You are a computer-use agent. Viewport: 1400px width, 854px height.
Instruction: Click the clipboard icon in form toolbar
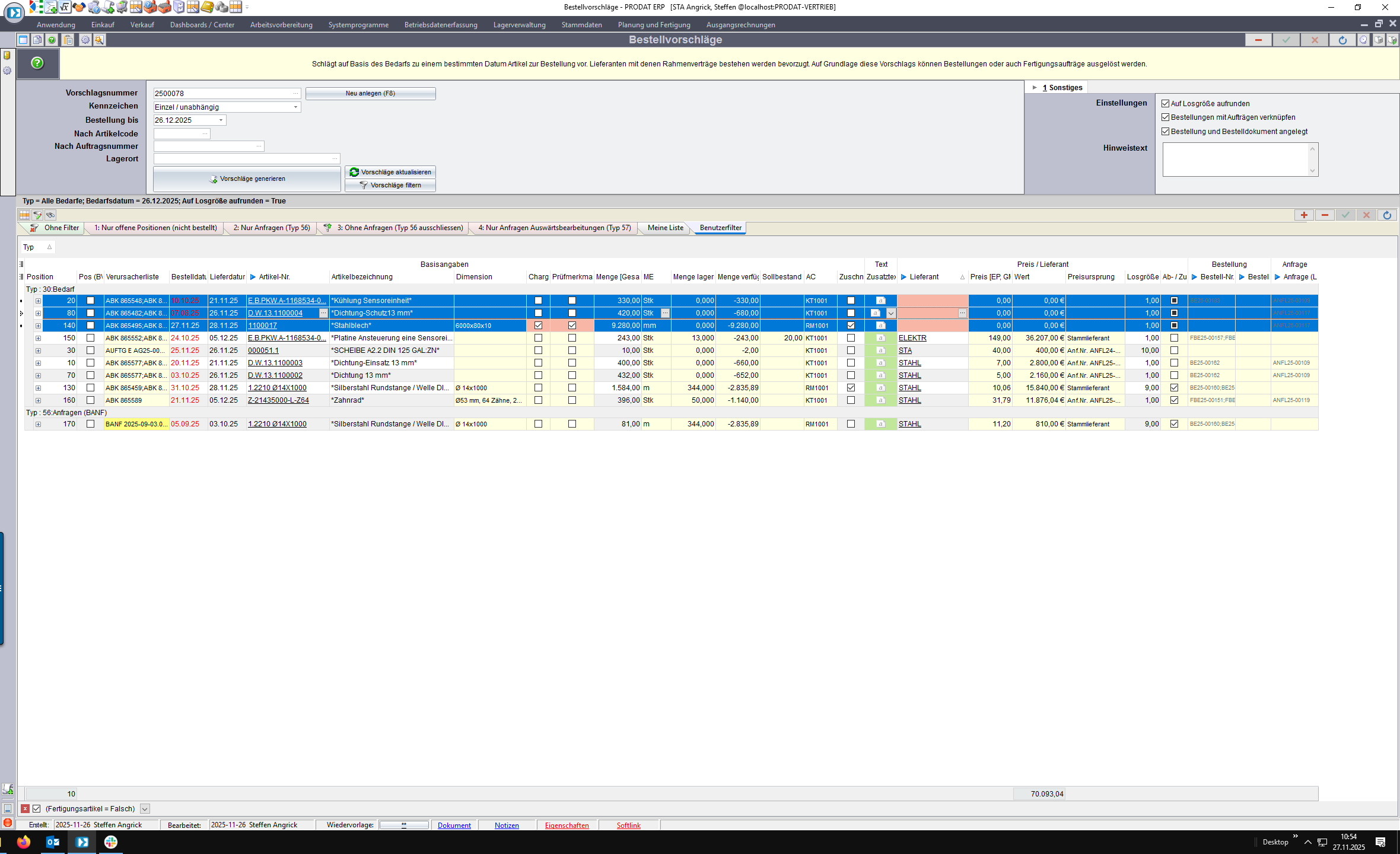pos(69,40)
